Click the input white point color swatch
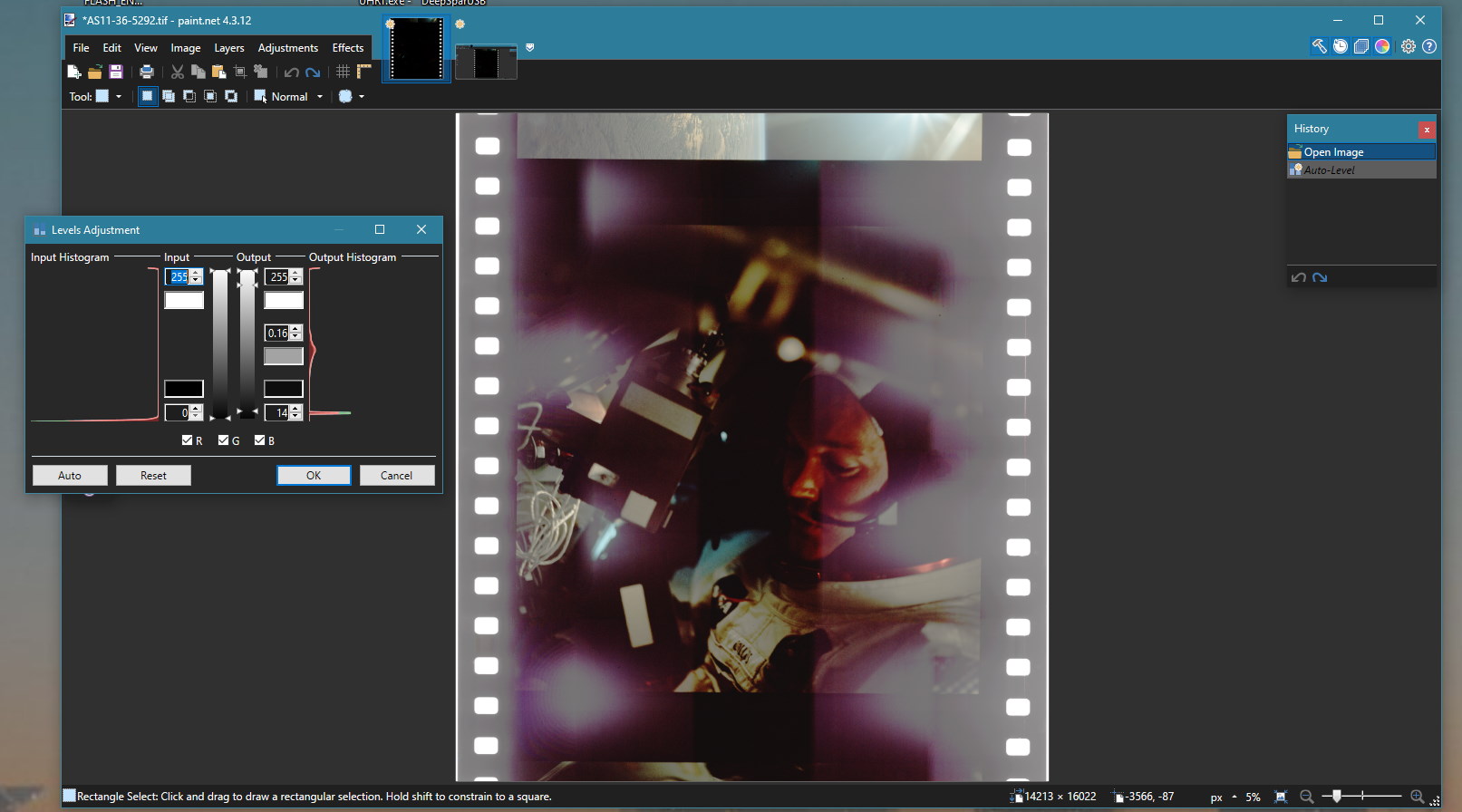The width and height of the screenshot is (1462, 812). click(x=184, y=300)
